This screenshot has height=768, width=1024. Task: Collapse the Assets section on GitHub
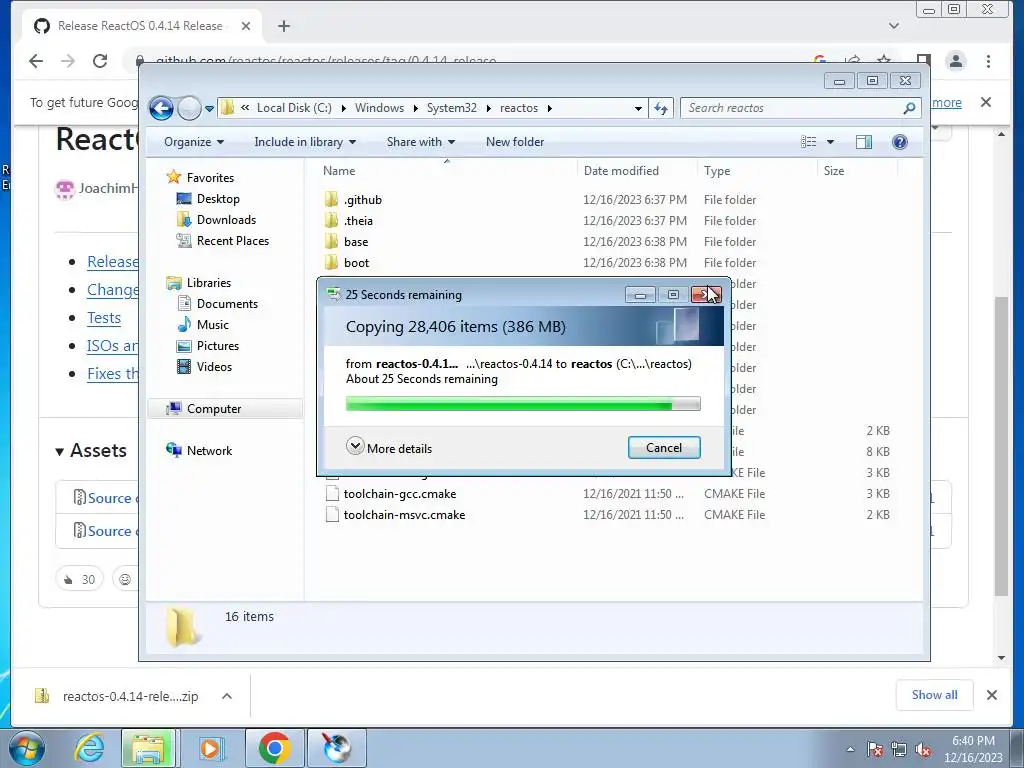pos(91,451)
